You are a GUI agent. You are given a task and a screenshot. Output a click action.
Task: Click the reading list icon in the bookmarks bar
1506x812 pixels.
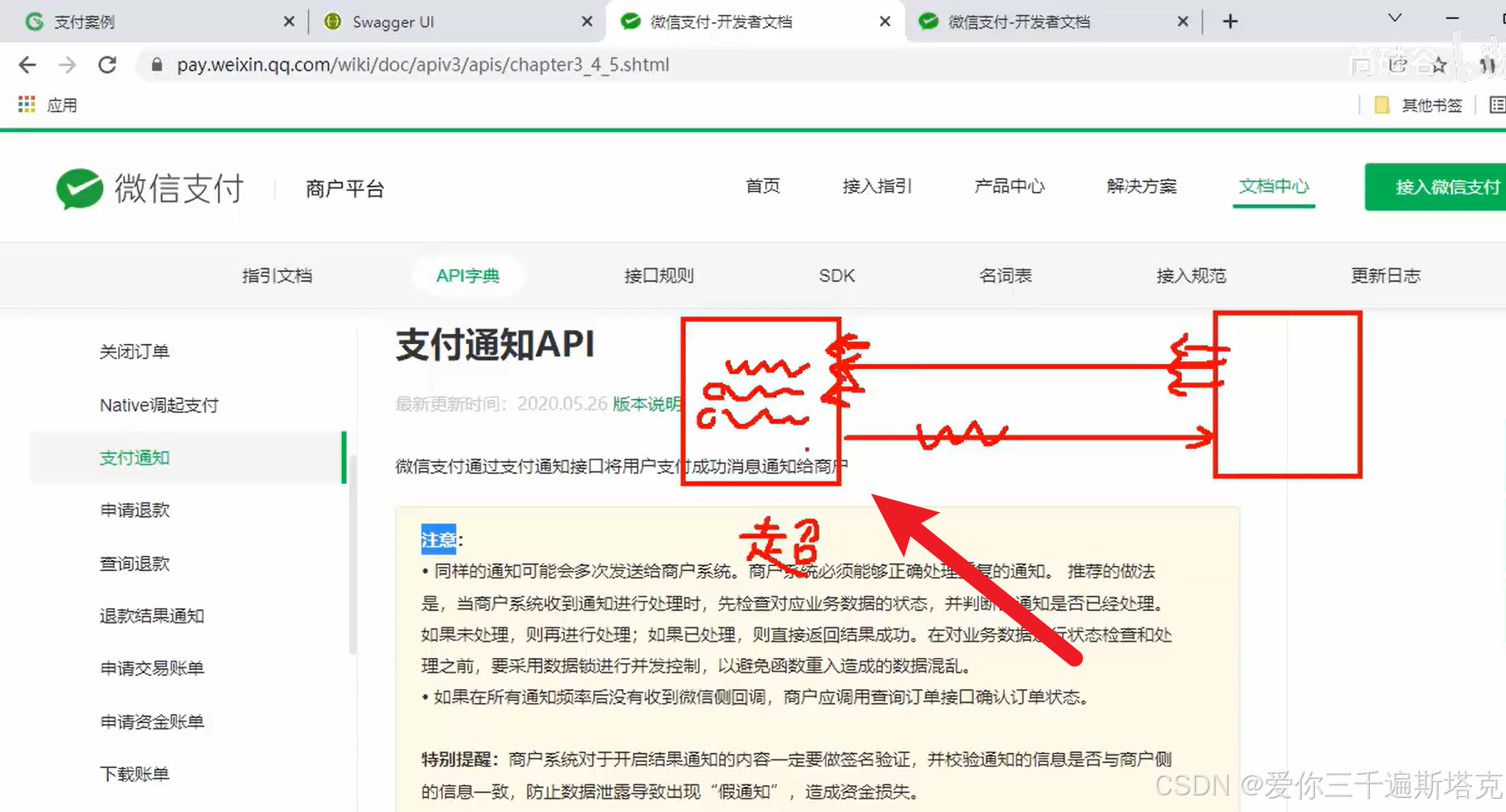point(1497,105)
